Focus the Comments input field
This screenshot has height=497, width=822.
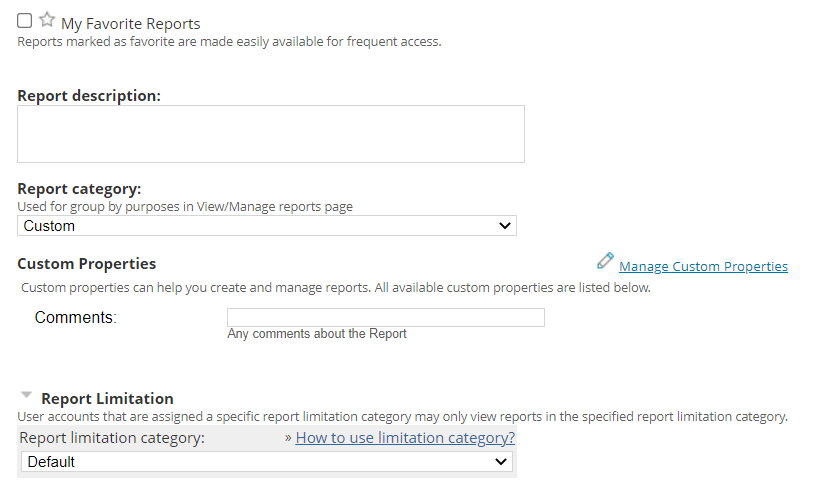point(386,318)
